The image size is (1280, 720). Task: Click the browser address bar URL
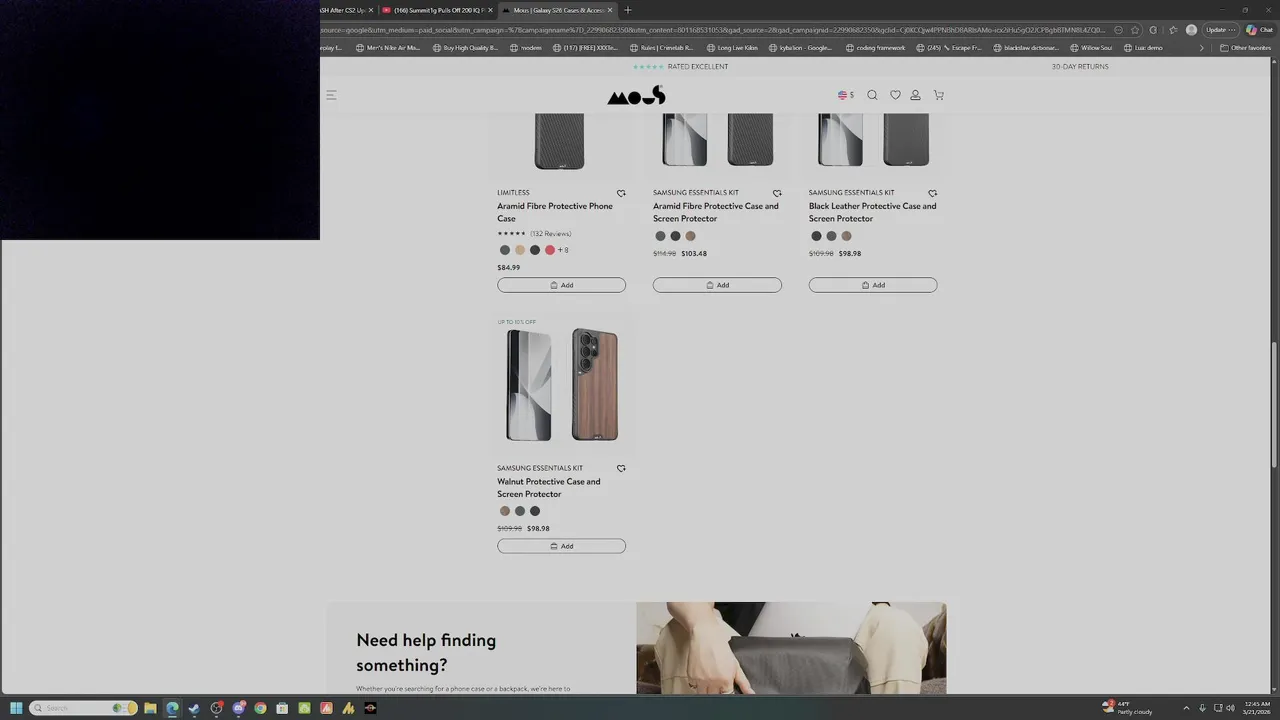pos(712,30)
